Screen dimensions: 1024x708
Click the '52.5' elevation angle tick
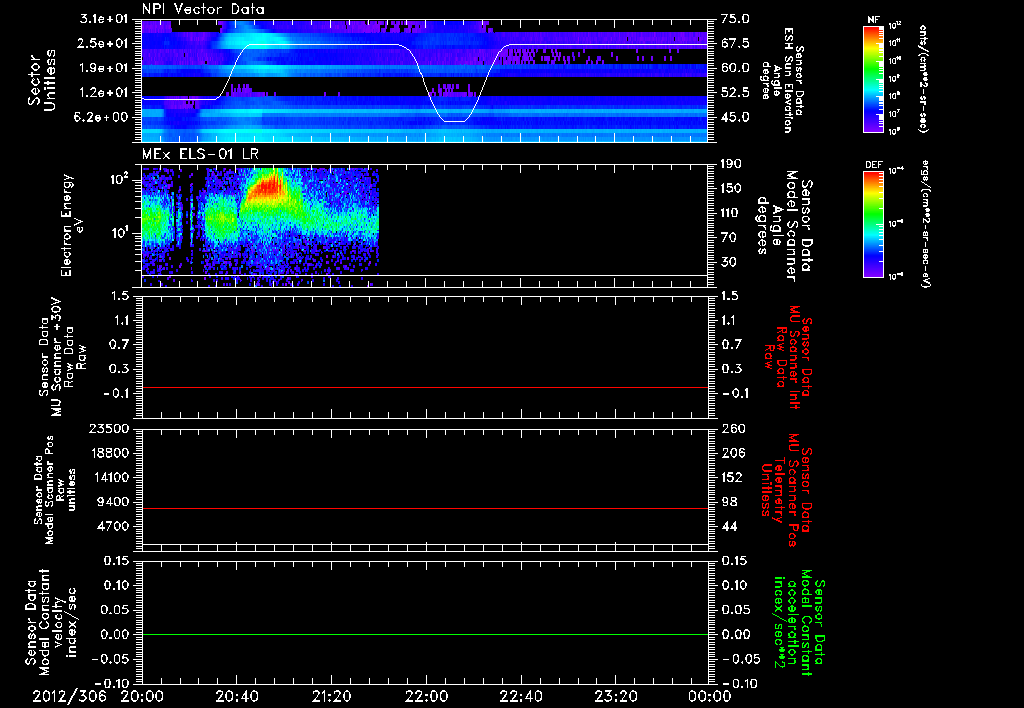tap(735, 93)
